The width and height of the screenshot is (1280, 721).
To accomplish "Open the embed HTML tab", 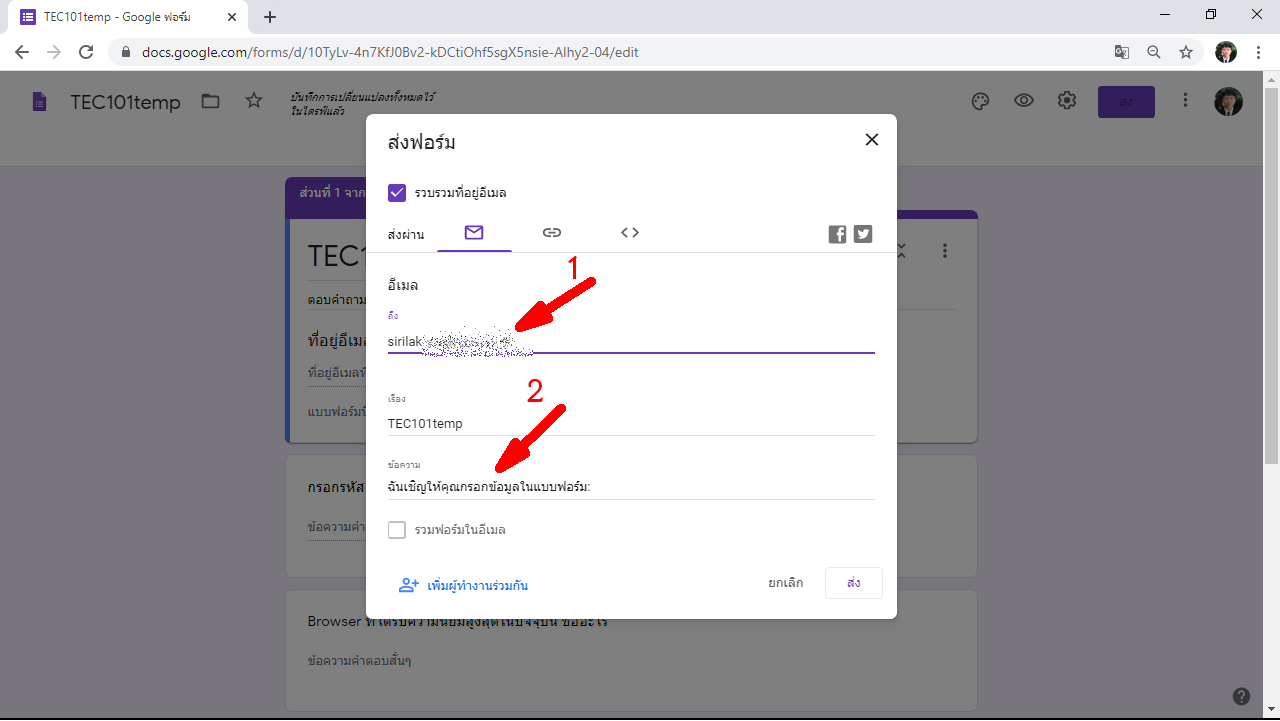I will pyautogui.click(x=630, y=233).
